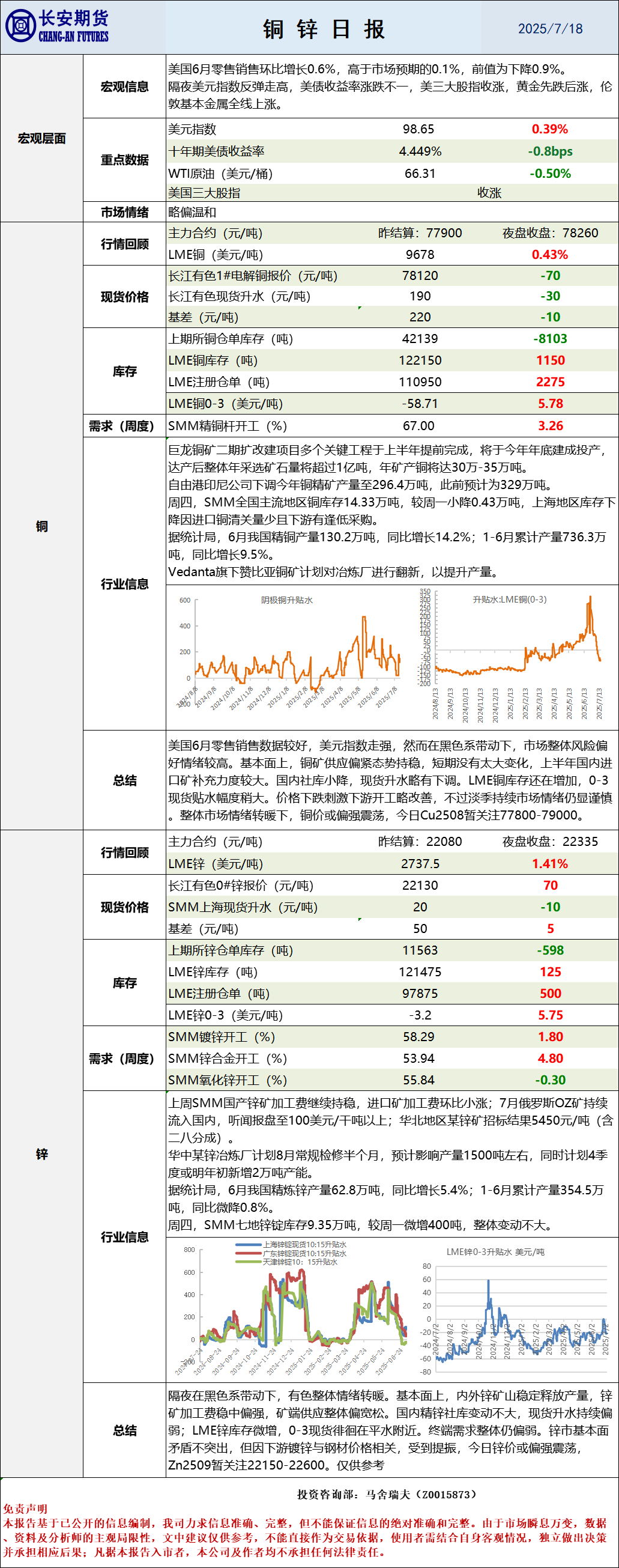619x1568 pixels.
Task: Click the "WTI原油（美元/桶）" row label
Action: pos(220,174)
